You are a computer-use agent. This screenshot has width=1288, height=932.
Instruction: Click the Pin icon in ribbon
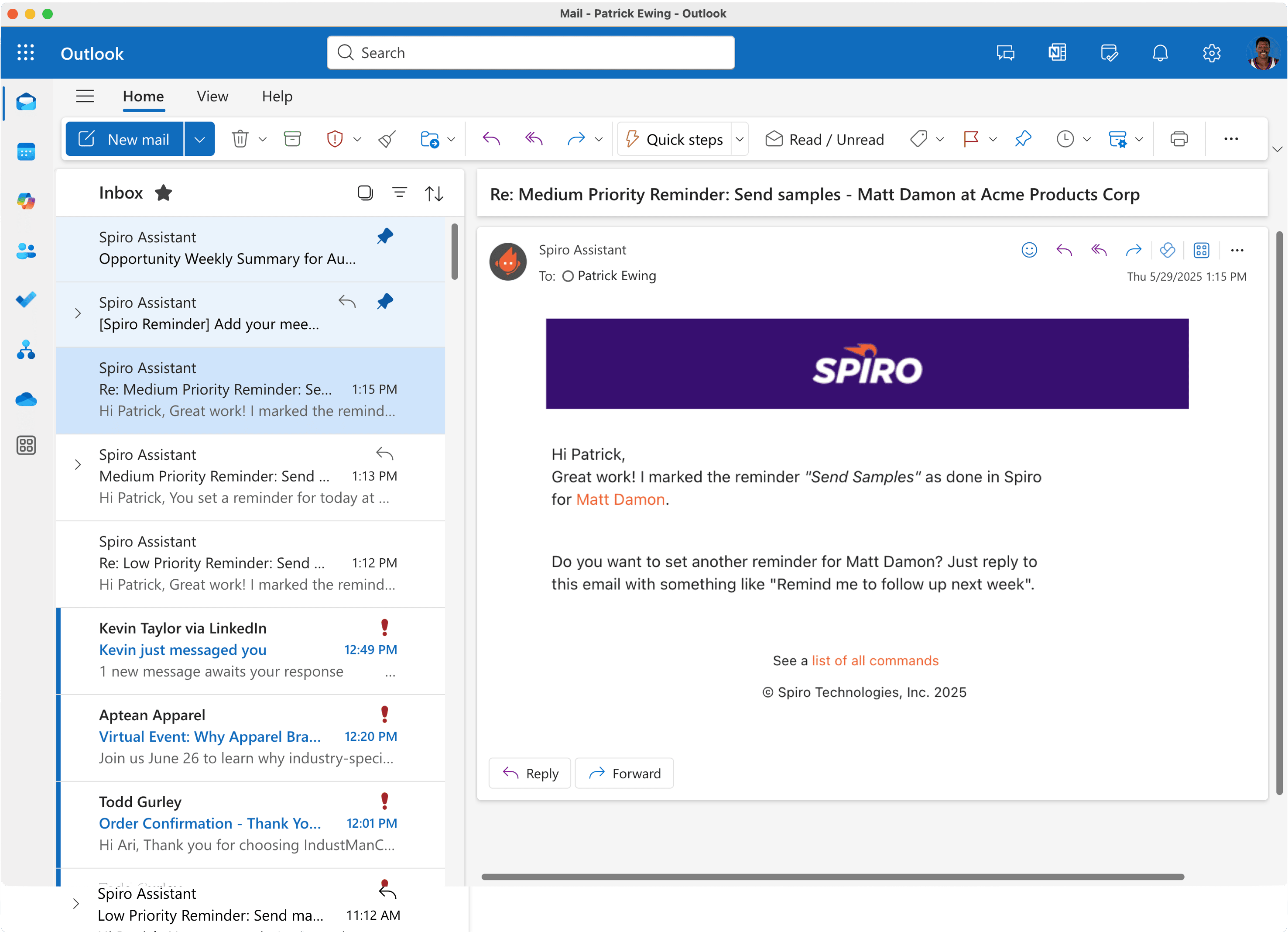(x=1023, y=139)
